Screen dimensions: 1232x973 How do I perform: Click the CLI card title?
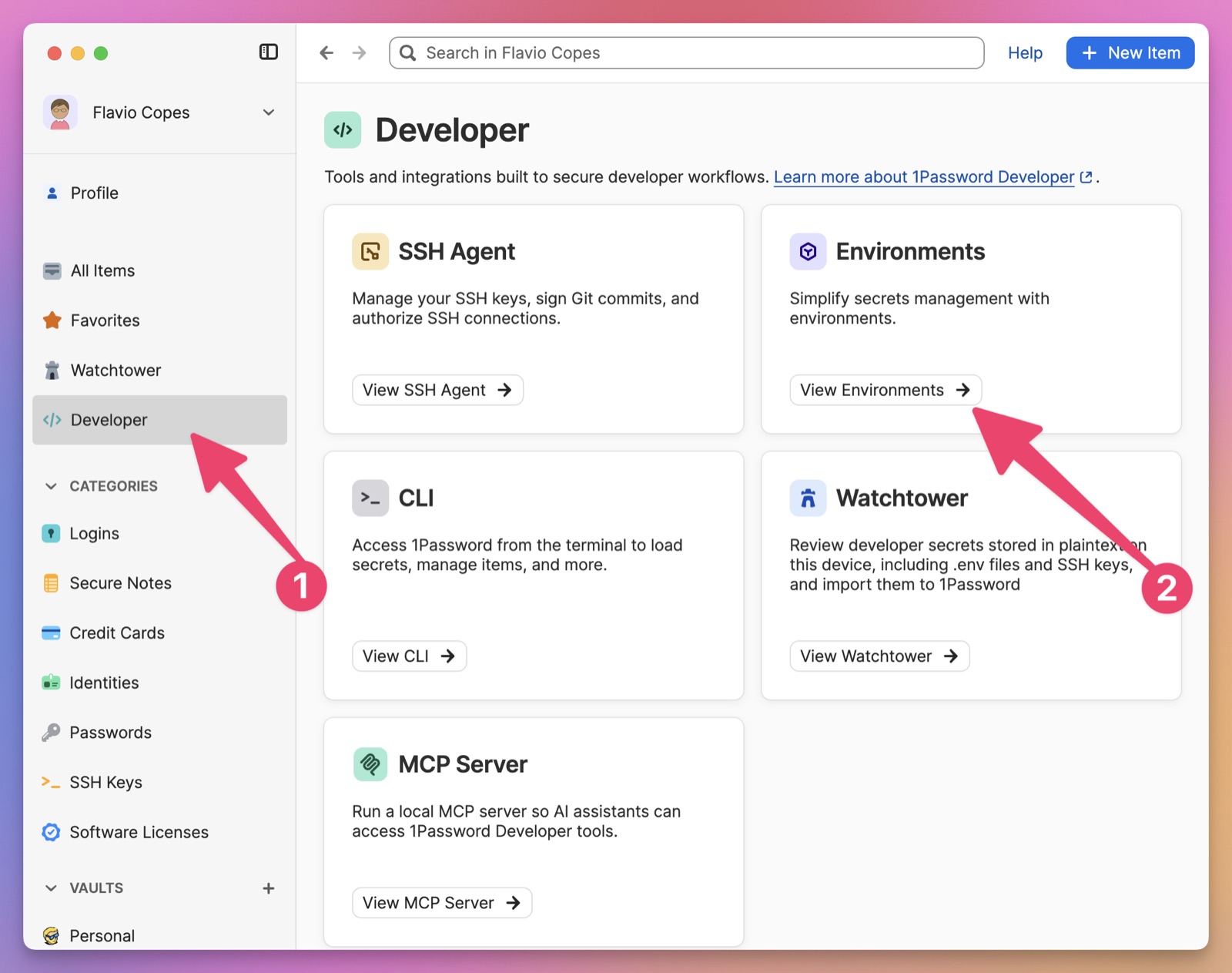click(x=416, y=498)
